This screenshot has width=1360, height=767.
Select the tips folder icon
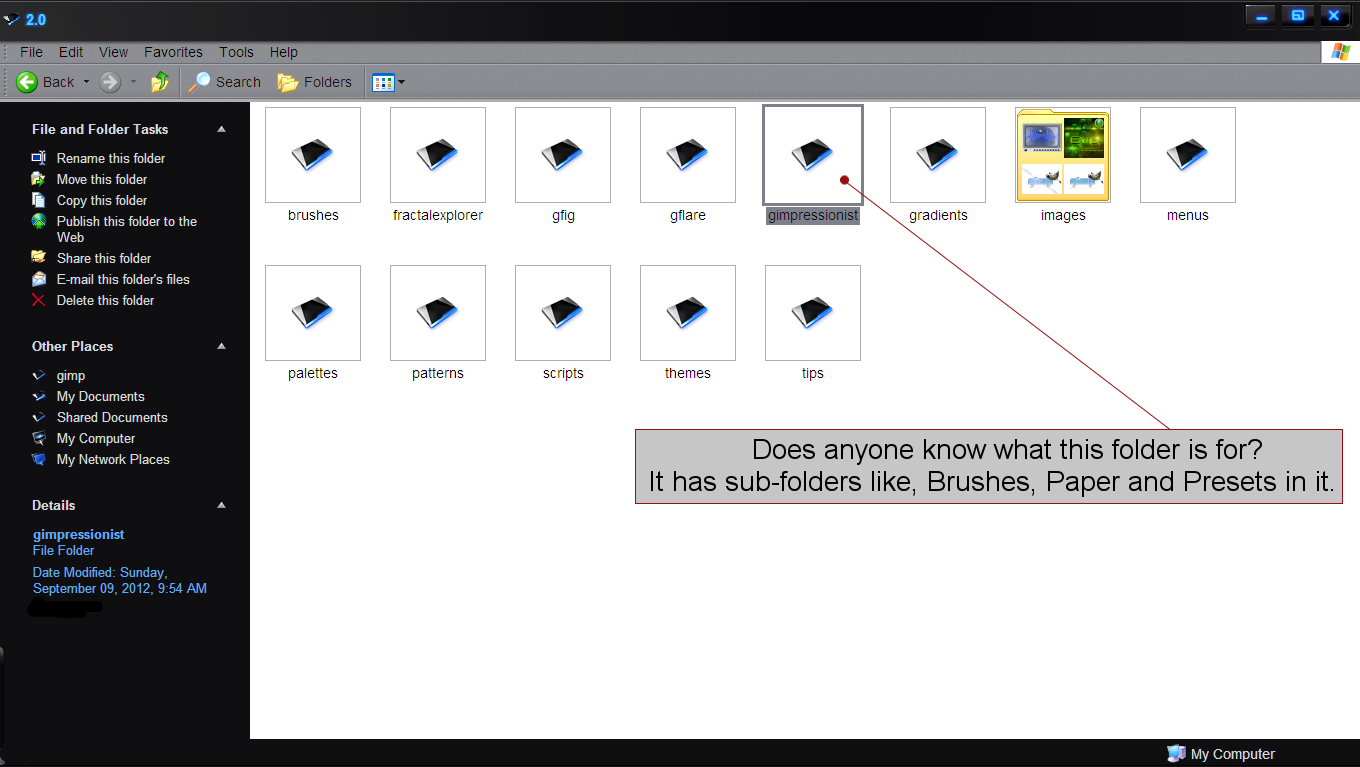pyautogui.click(x=813, y=313)
